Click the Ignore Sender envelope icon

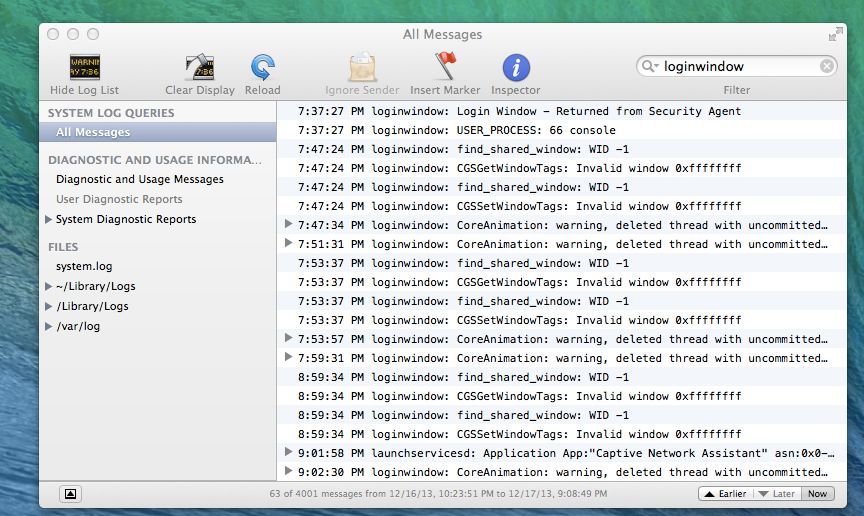[362, 67]
